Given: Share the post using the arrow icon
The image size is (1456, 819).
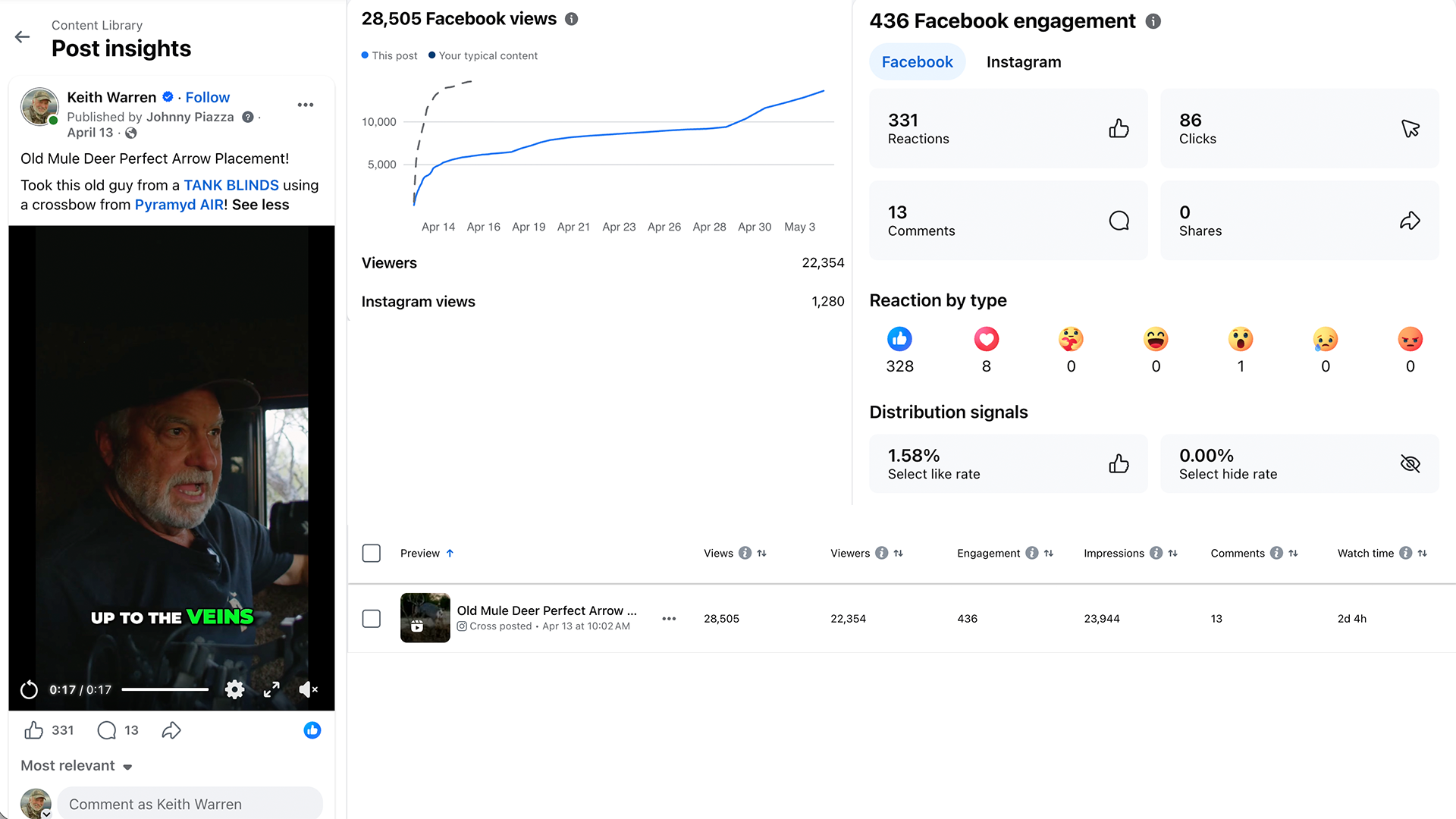Looking at the screenshot, I should tap(171, 730).
